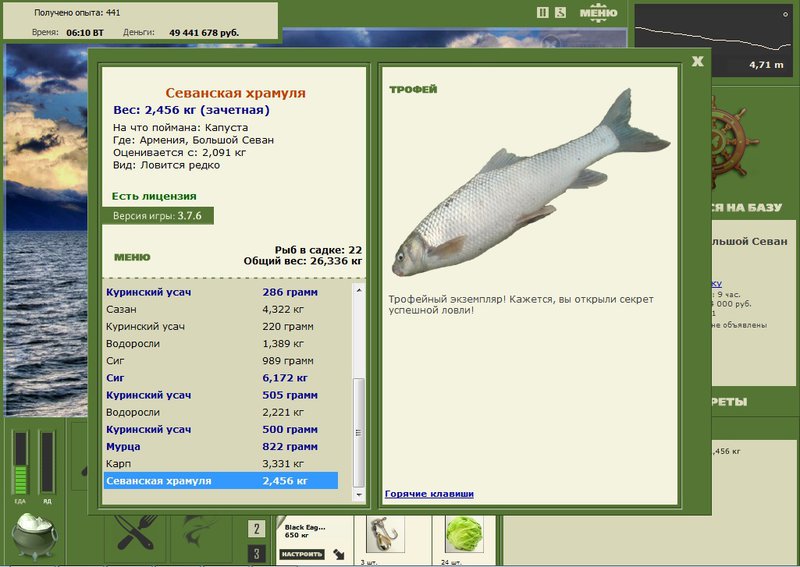Select Куринский усач 220 грамм row
Viewport: 800px width, 567px height.
[x=220, y=326]
